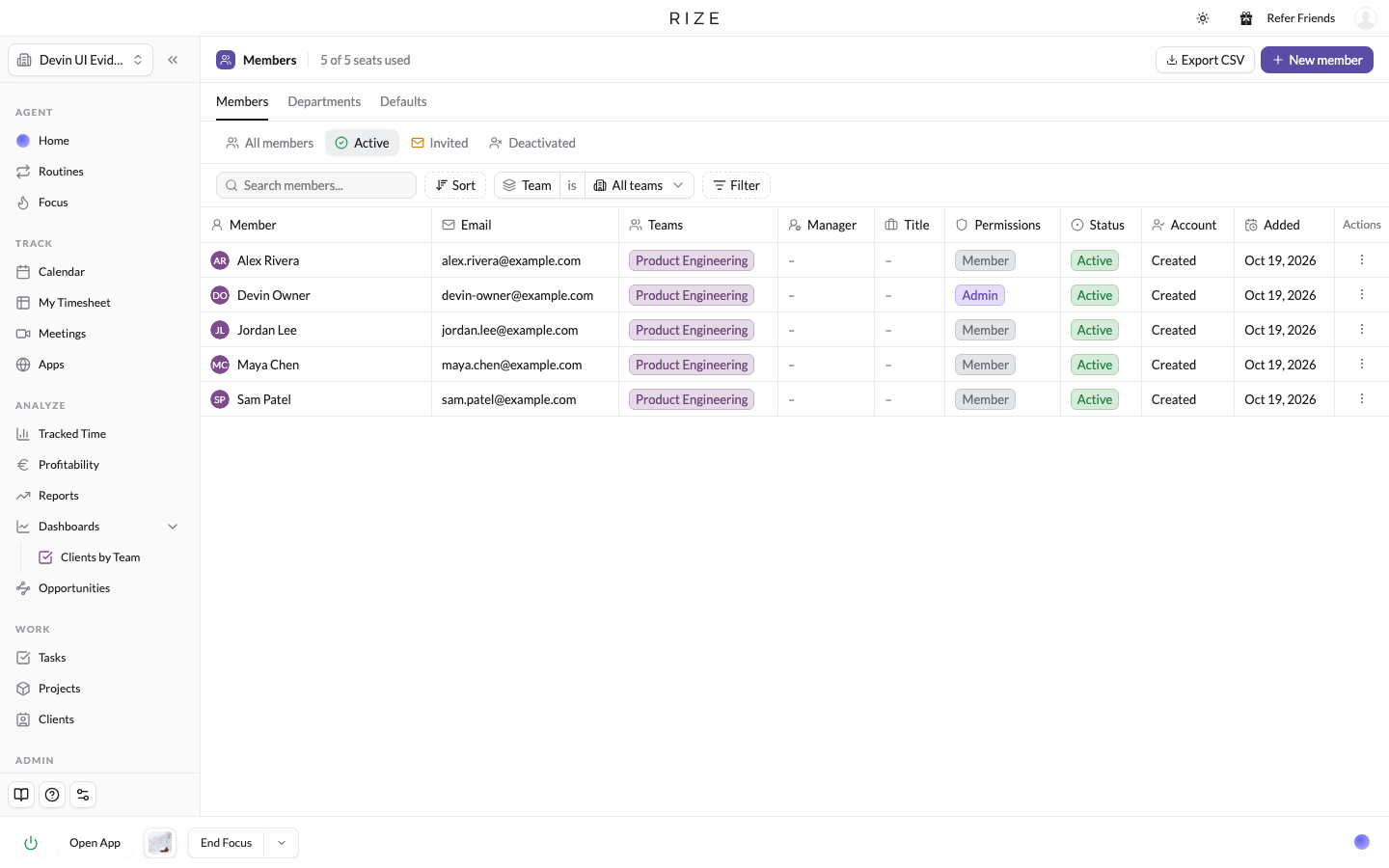This screenshot has width=1389, height=868.
Task: Open the help question-mark icon
Action: point(52,795)
